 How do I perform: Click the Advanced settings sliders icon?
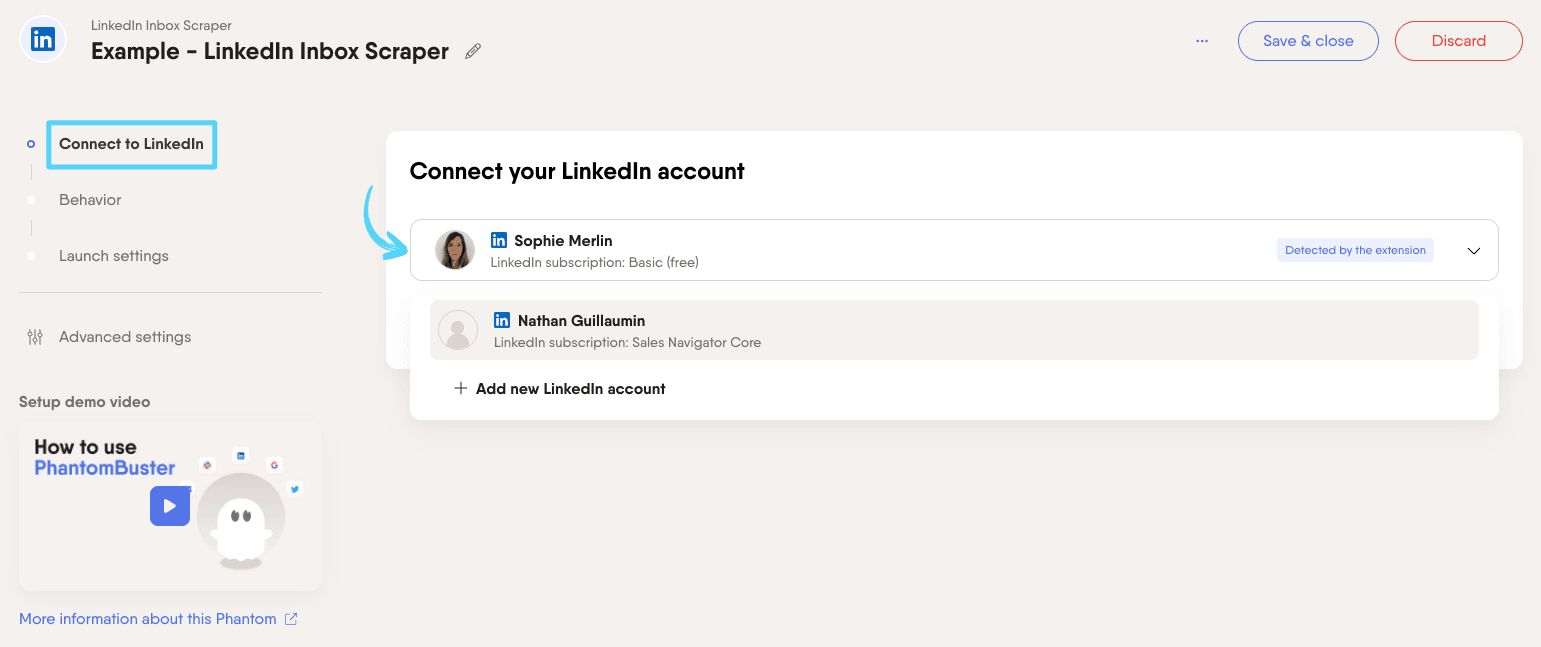pos(35,337)
